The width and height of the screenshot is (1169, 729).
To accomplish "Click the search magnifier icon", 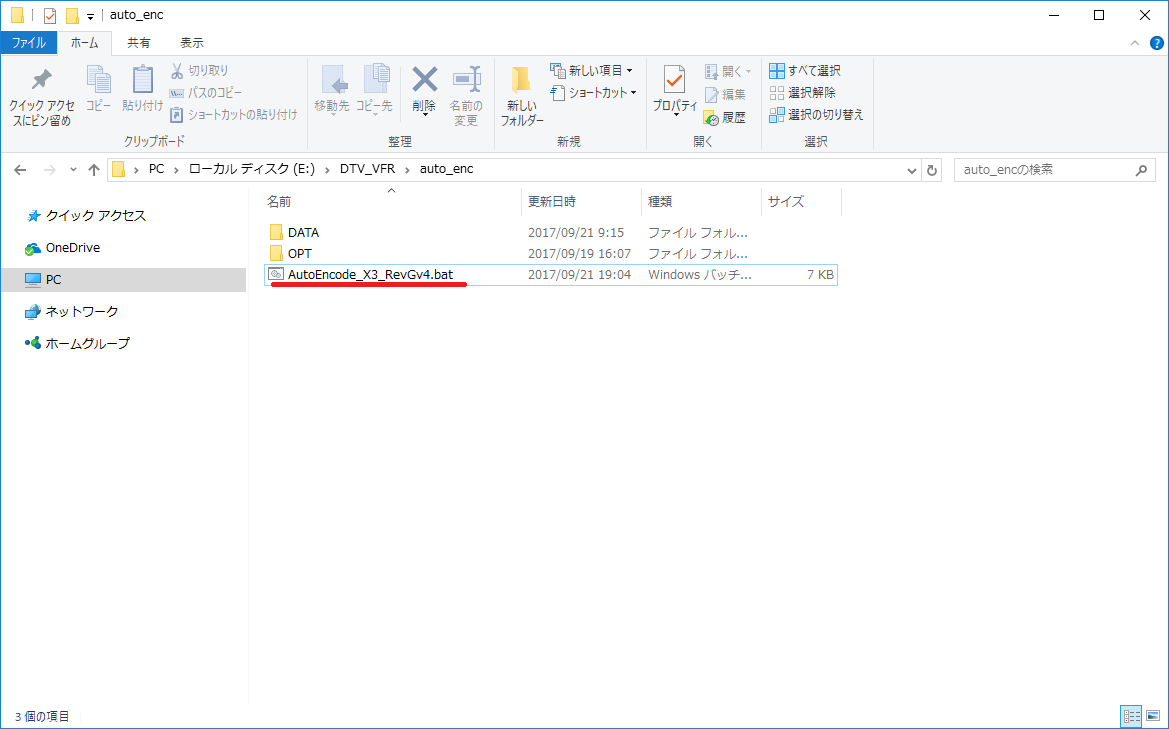I will click(1141, 170).
